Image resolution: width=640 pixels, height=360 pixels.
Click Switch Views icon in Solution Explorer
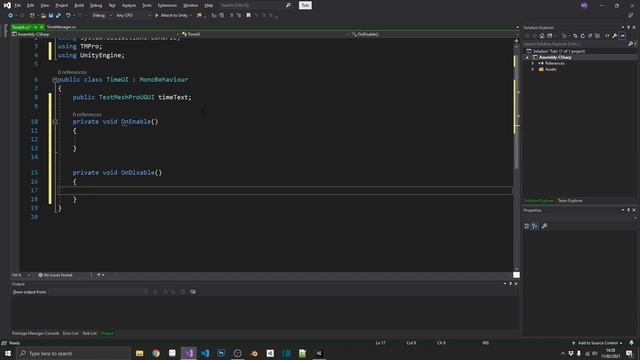pos(550,36)
